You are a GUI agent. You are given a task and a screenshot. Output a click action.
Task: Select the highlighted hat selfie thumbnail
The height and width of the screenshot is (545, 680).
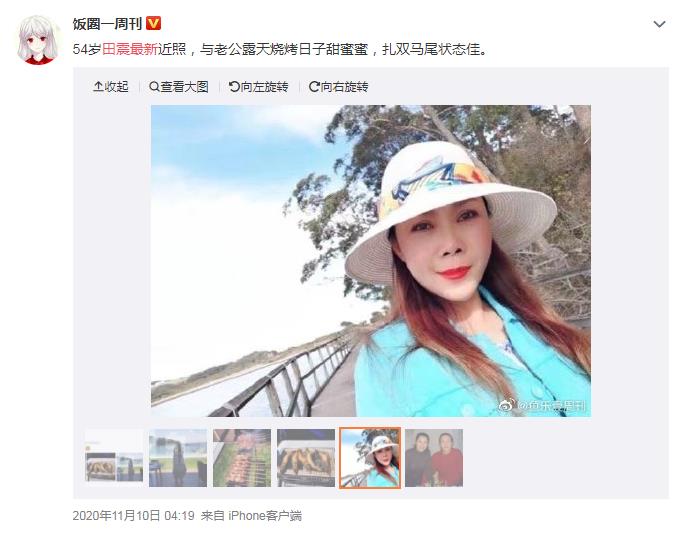[370, 458]
